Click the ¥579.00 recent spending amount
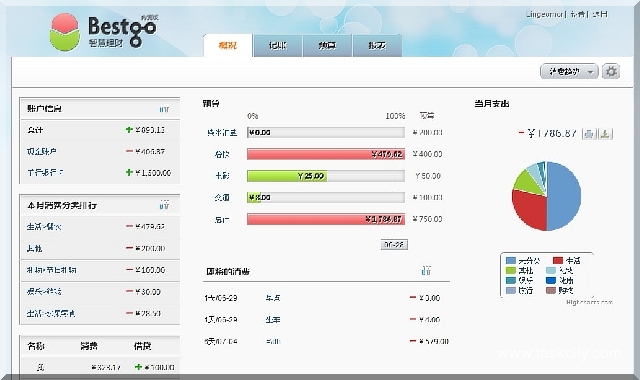The image size is (640, 380). point(433,341)
